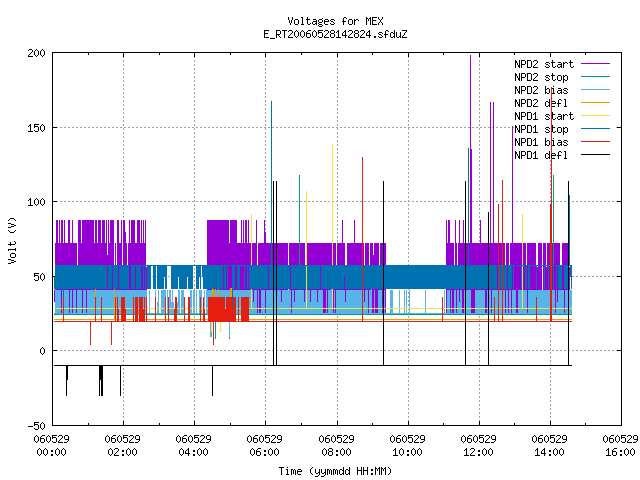Click the 'NPD2 bias' legend label

click(x=541, y=90)
